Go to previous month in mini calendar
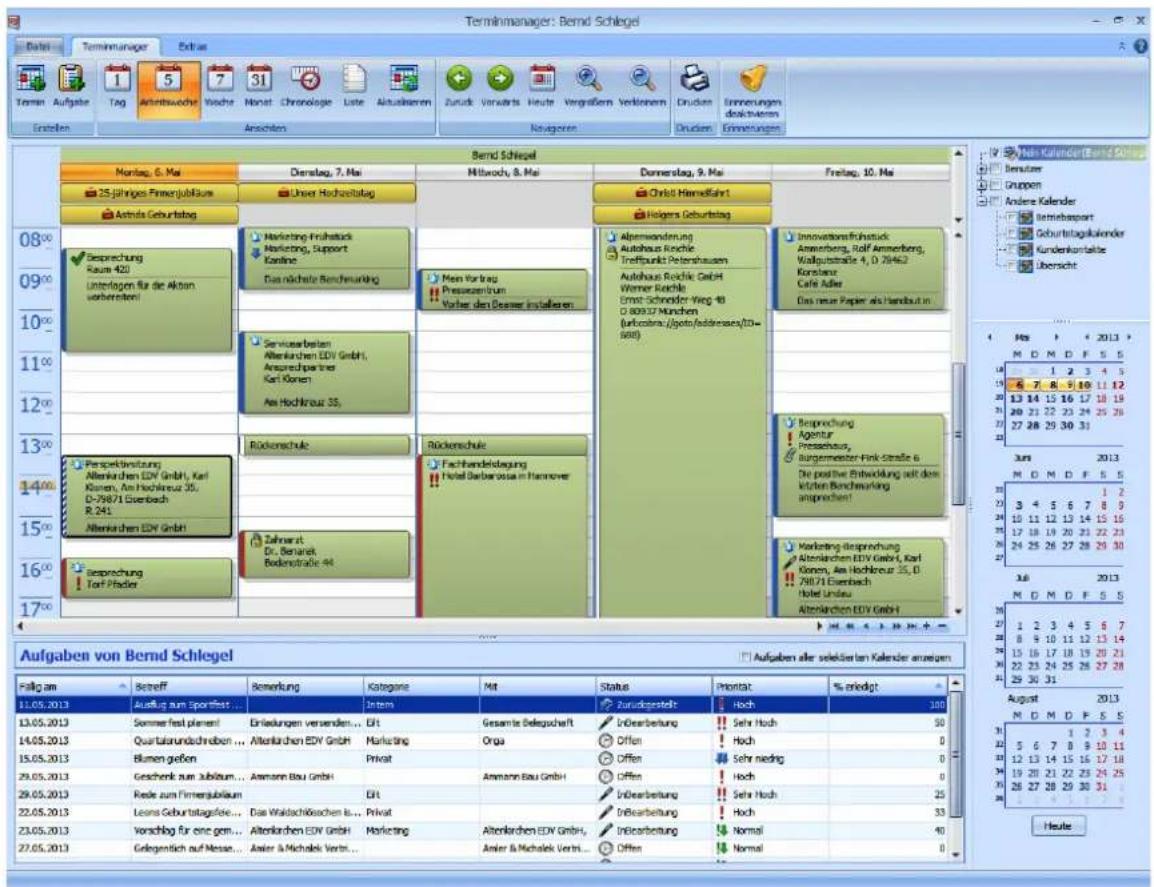This screenshot has height=887, width=1154. pyautogui.click(x=990, y=337)
